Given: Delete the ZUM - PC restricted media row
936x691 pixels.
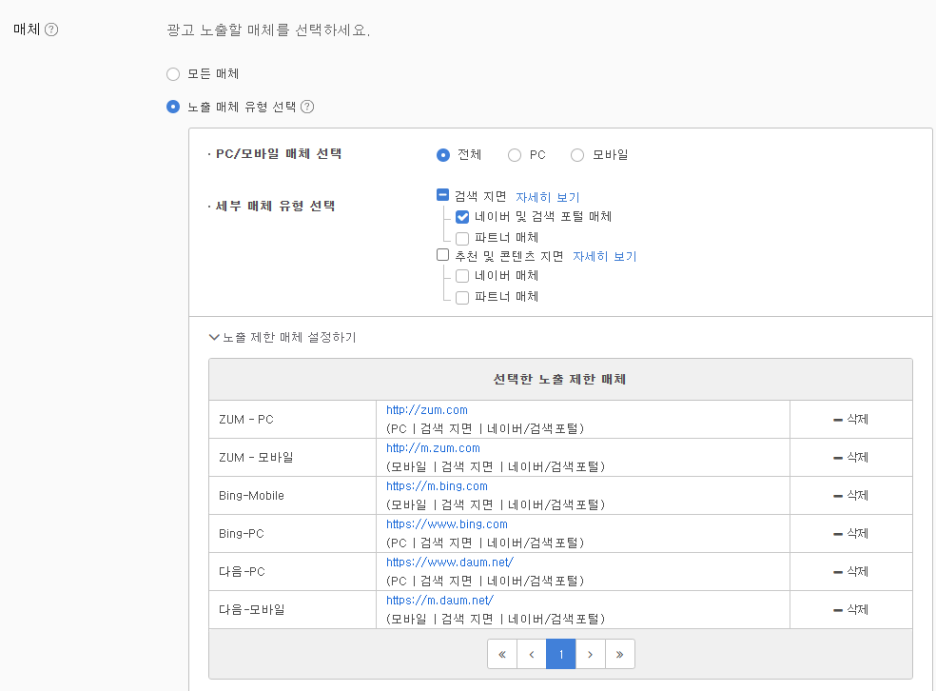Looking at the screenshot, I should 851,419.
